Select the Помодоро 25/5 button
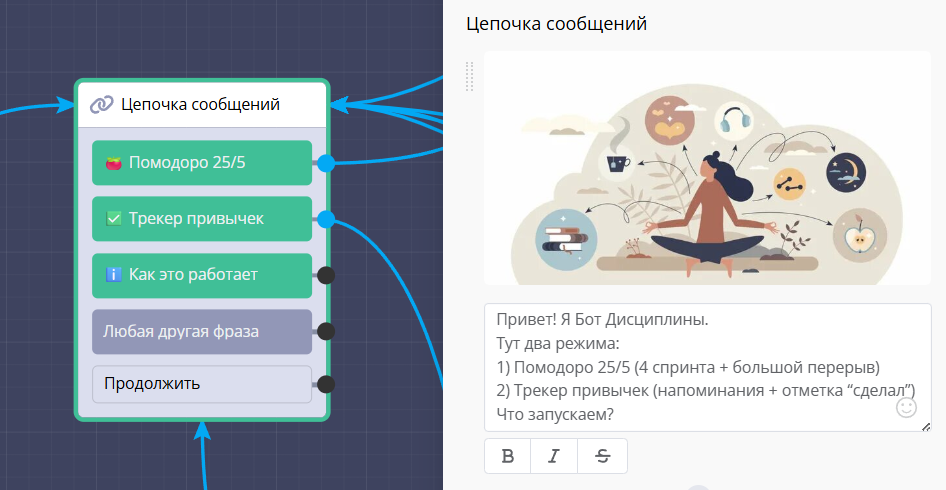Image resolution: width=946 pixels, height=490 pixels. (202, 163)
